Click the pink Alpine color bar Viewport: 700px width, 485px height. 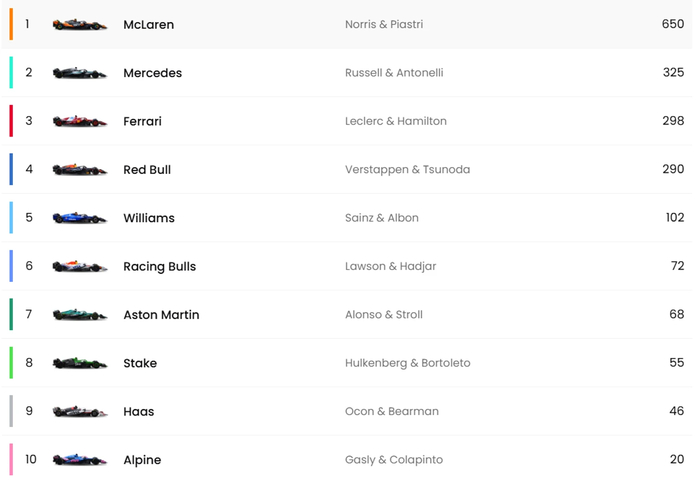coord(11,460)
